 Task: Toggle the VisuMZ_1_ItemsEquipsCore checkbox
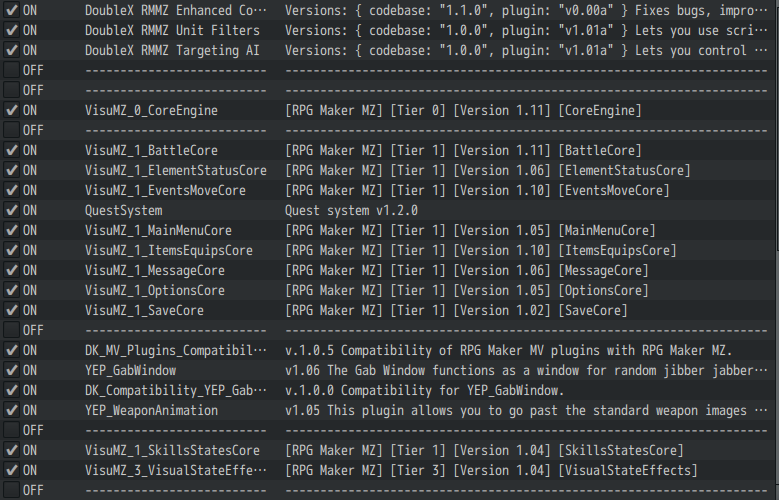coord(11,250)
